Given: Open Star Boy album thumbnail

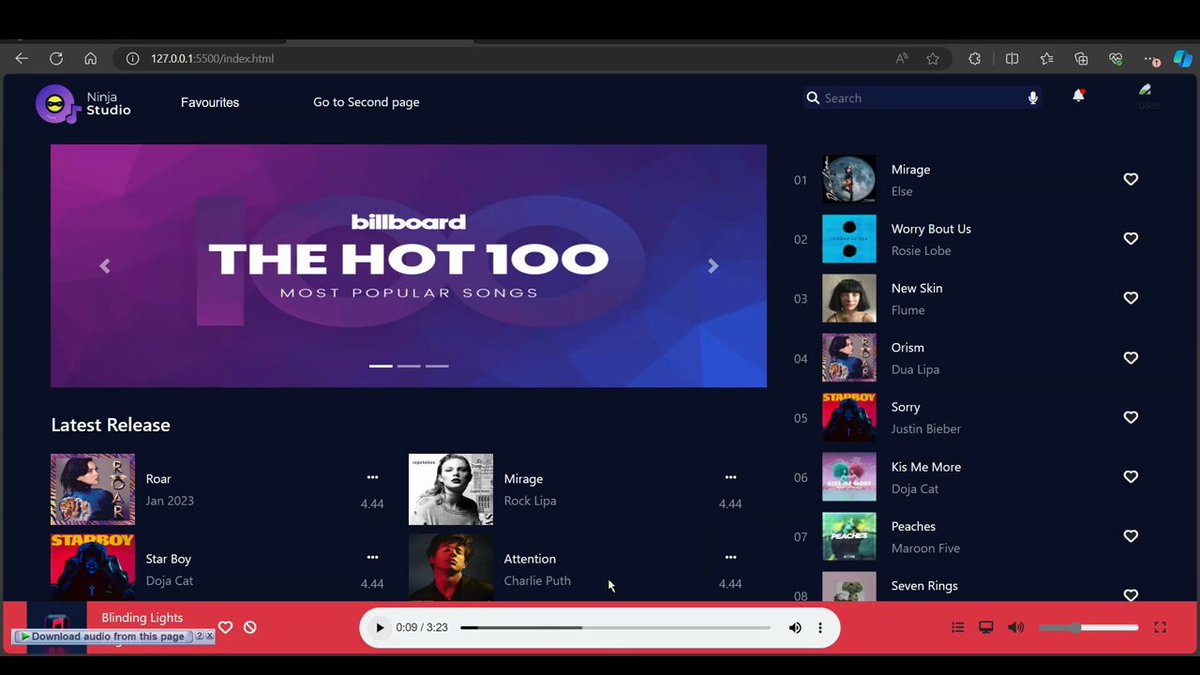Looking at the screenshot, I should coord(93,567).
